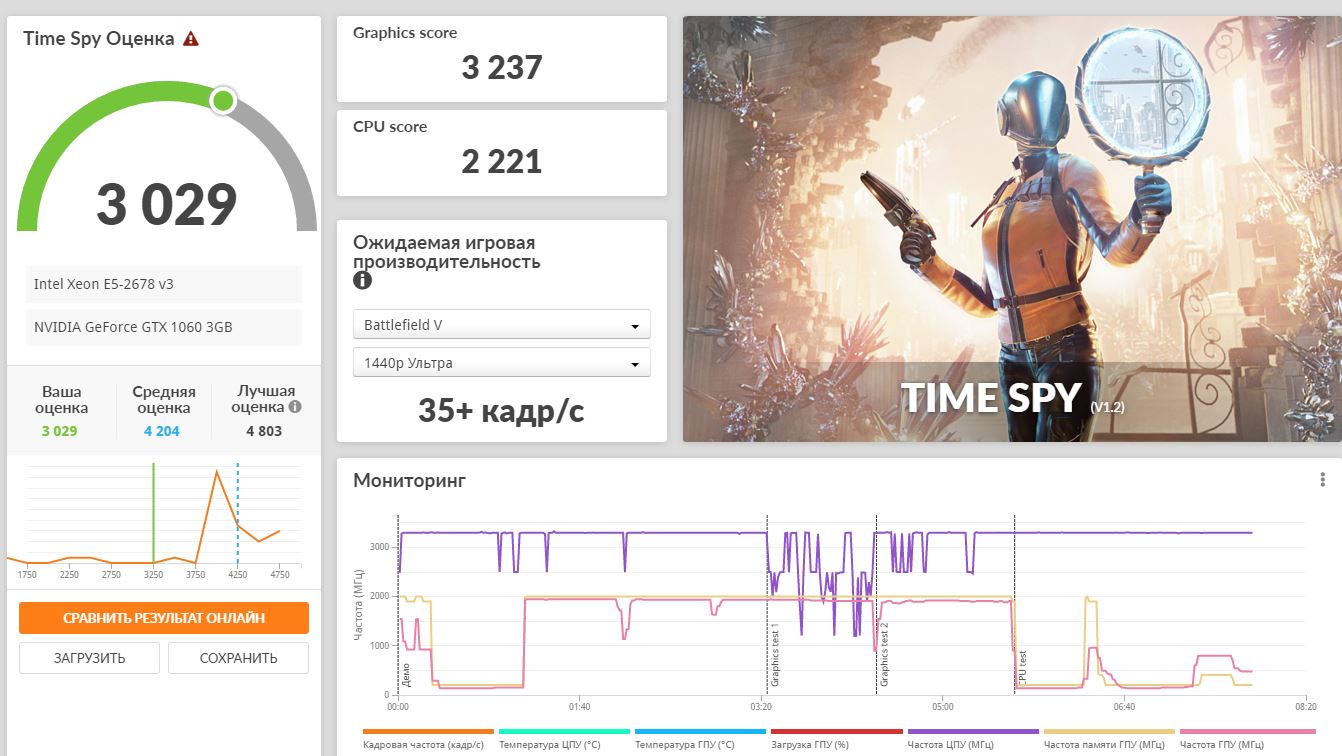Click the green knob on the score gauge
This screenshot has height=756, width=1342.
[x=223, y=100]
